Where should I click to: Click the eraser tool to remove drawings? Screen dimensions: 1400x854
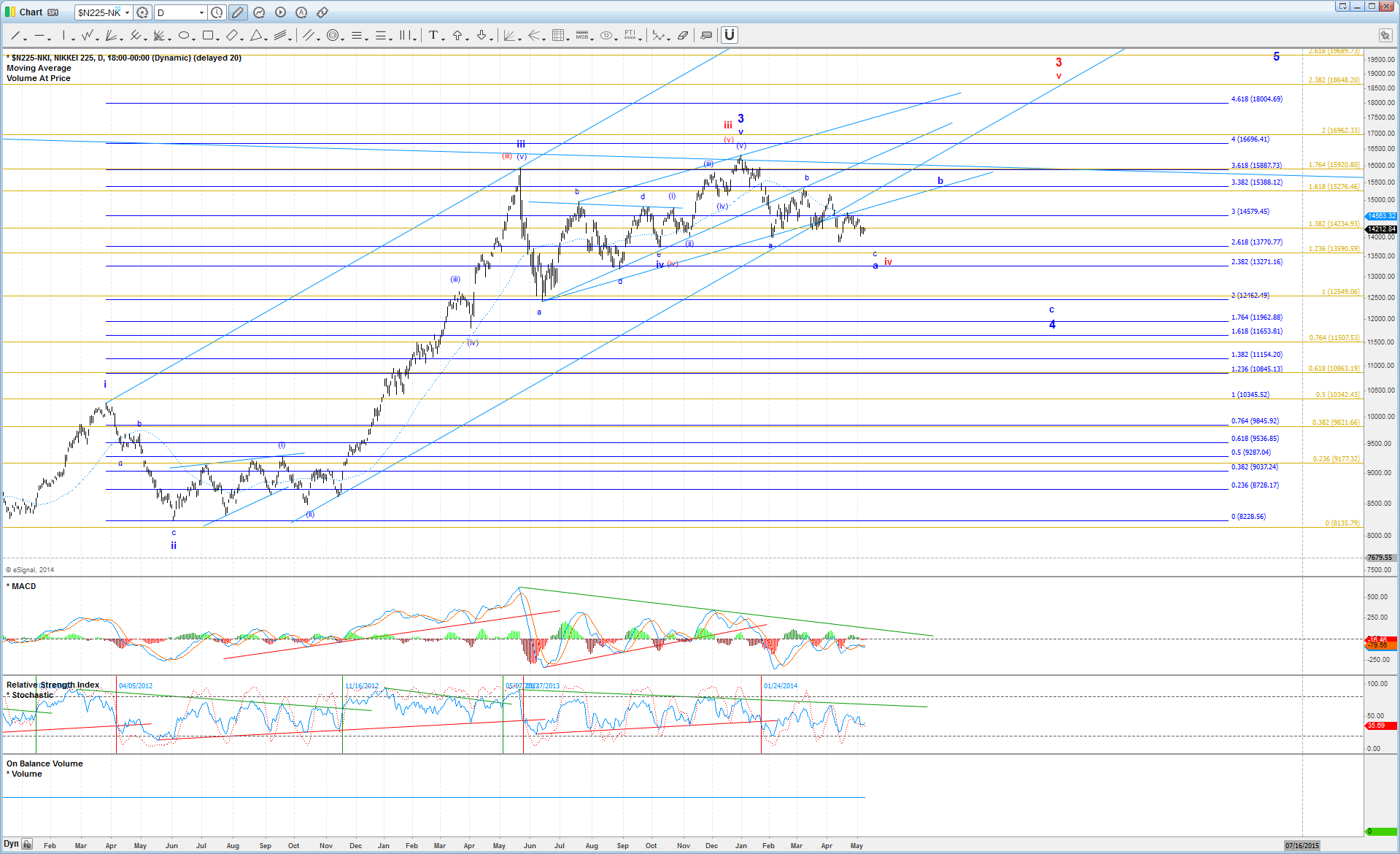[x=683, y=35]
